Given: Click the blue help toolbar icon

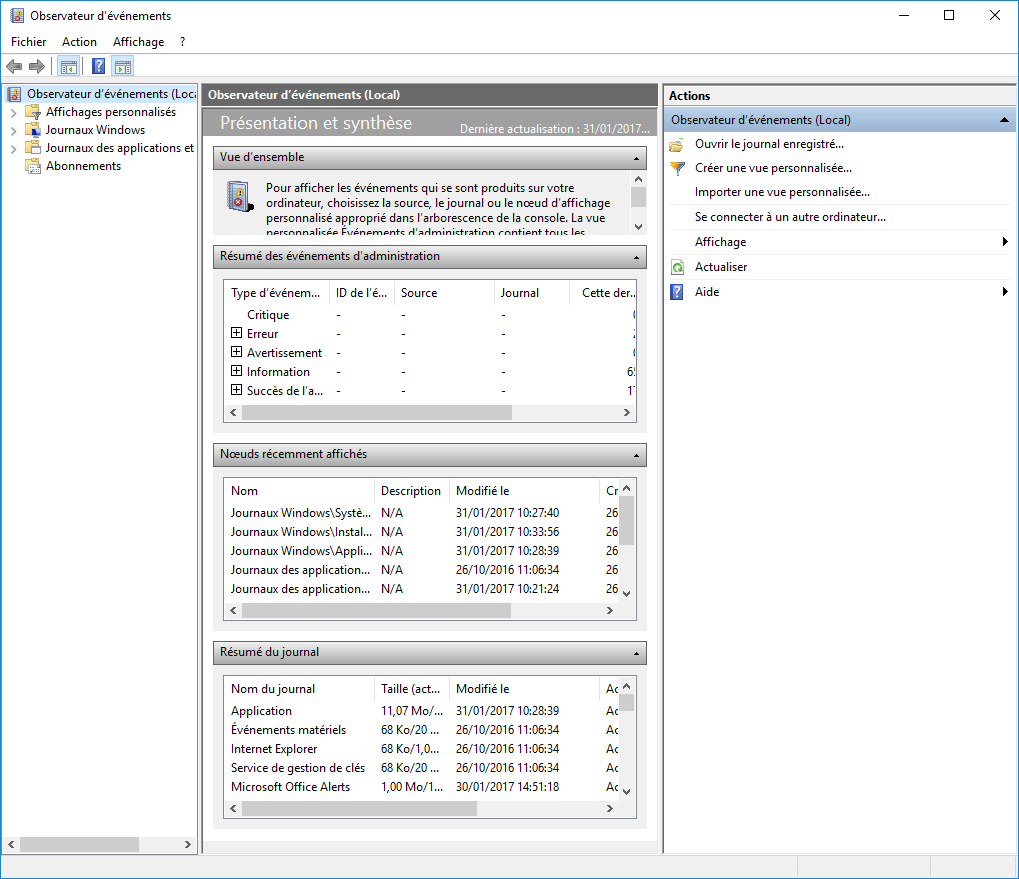Looking at the screenshot, I should coord(99,67).
